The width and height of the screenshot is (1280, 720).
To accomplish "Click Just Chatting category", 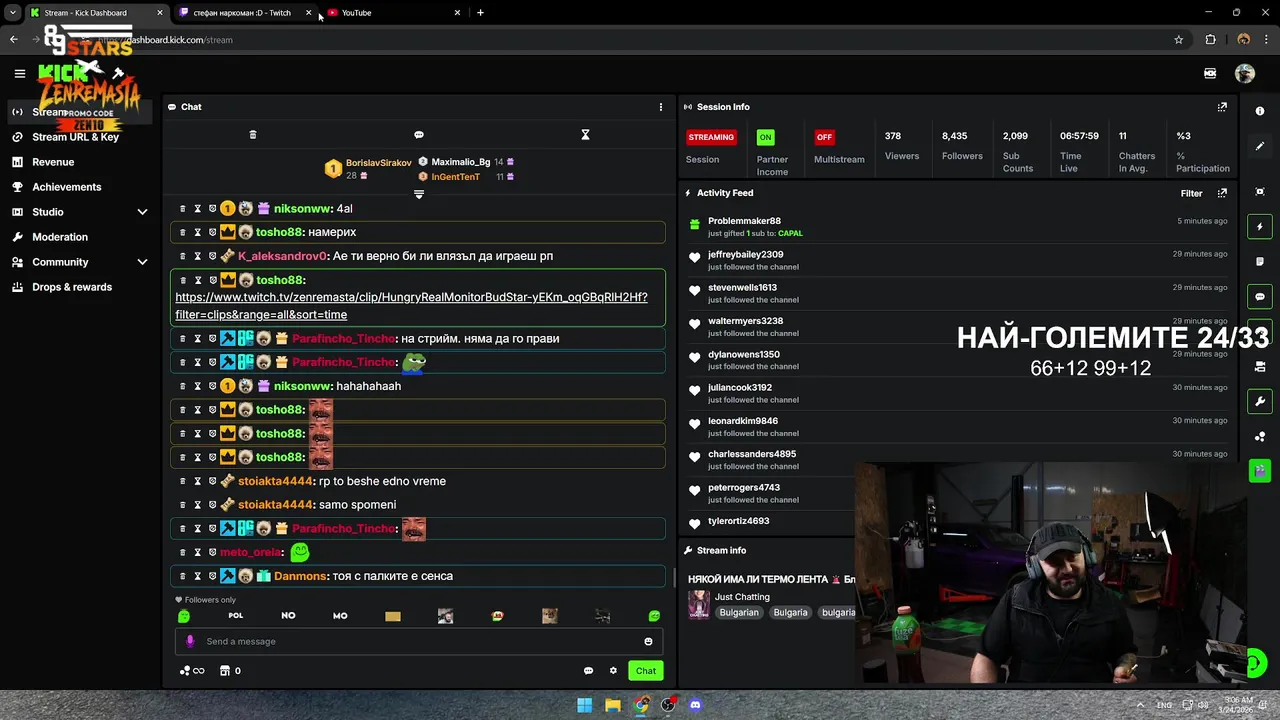I will [x=742, y=597].
